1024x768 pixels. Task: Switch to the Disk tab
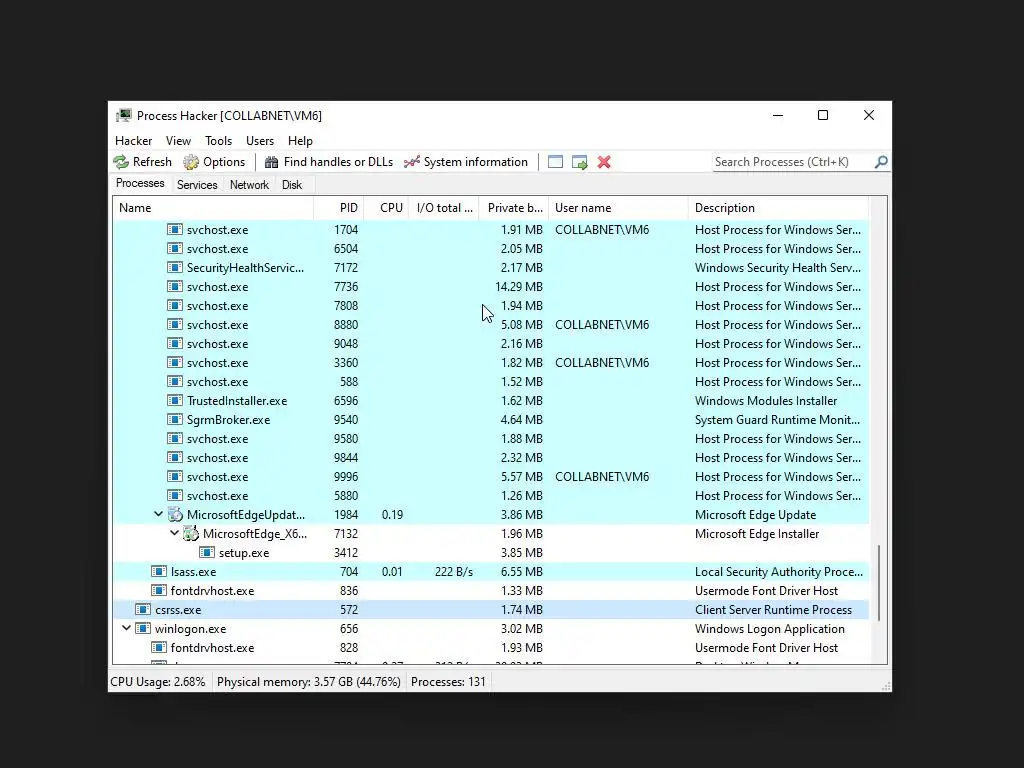[292, 185]
